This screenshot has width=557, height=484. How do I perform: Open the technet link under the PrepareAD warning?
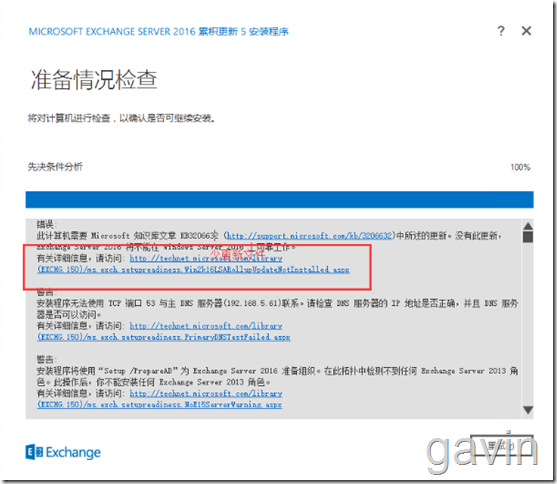tap(206, 393)
